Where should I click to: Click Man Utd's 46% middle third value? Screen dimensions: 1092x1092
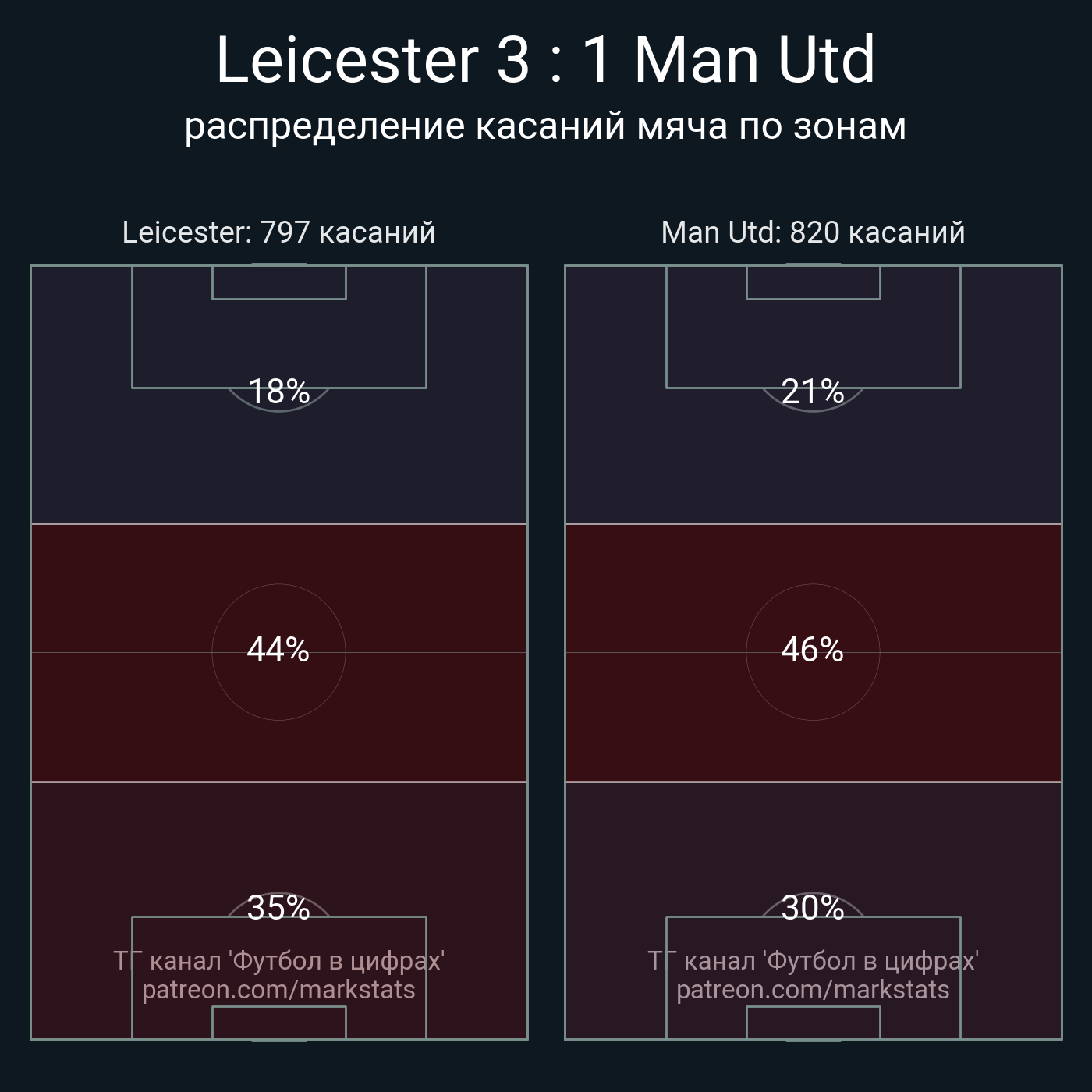click(x=813, y=650)
